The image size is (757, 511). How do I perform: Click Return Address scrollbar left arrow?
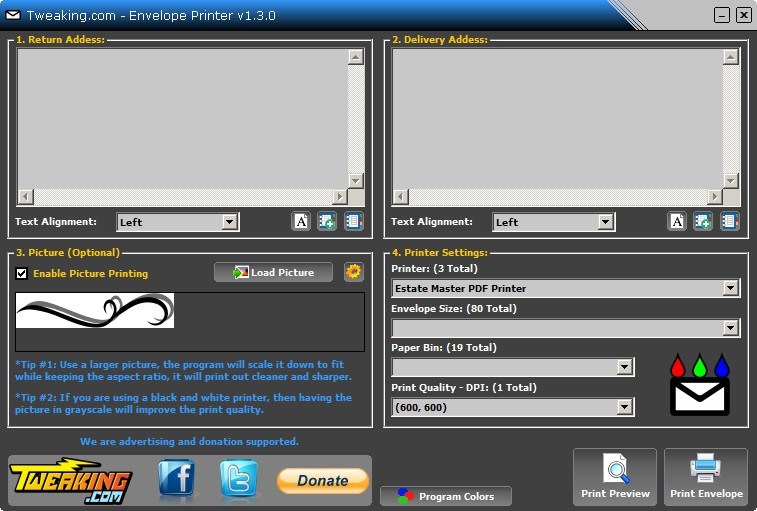(x=26, y=197)
